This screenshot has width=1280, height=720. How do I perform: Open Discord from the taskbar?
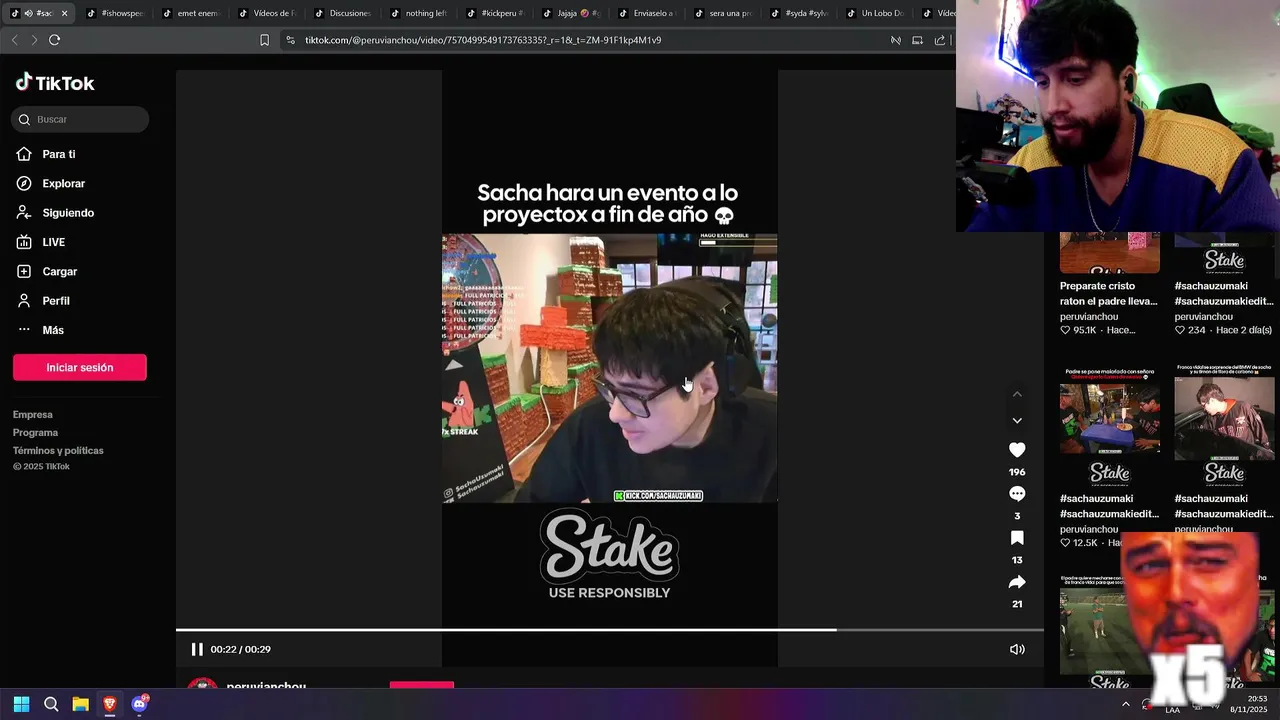tap(140, 704)
